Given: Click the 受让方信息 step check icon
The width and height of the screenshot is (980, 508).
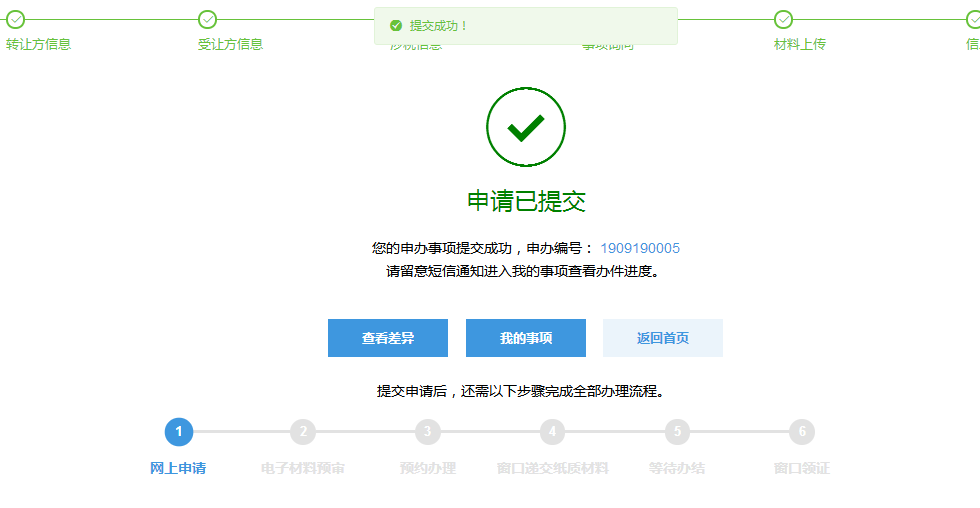Looking at the screenshot, I should (x=207, y=19).
